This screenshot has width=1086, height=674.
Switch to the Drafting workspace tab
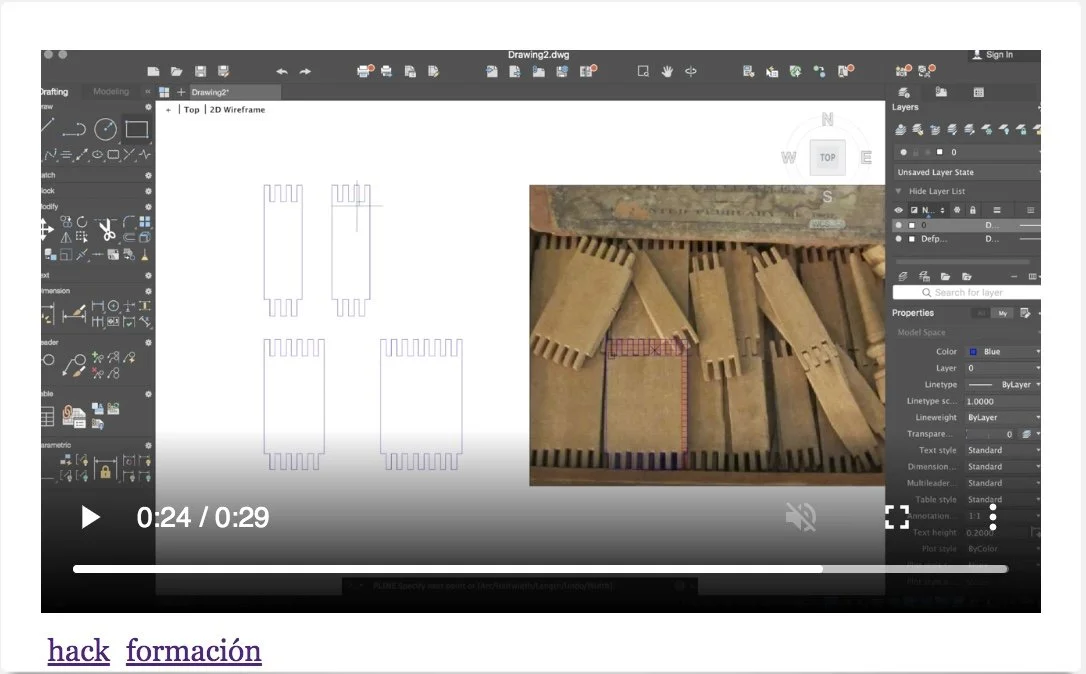point(54,91)
